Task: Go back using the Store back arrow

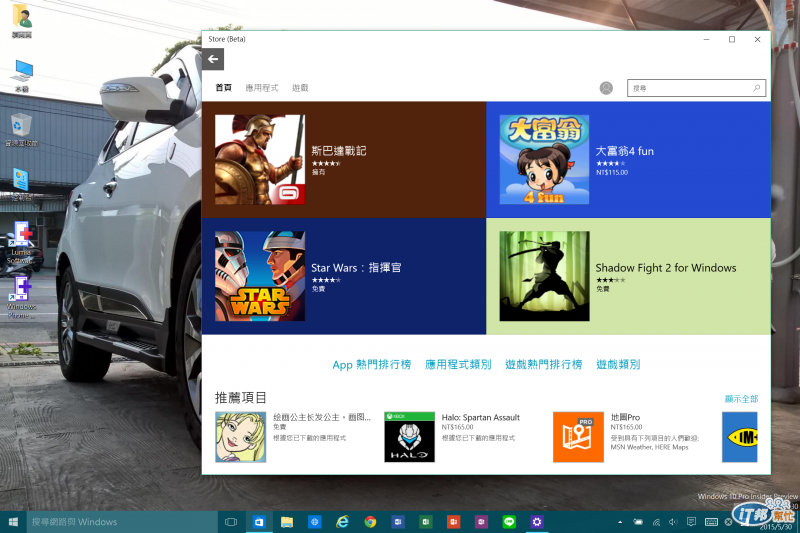Action: pyautogui.click(x=213, y=59)
